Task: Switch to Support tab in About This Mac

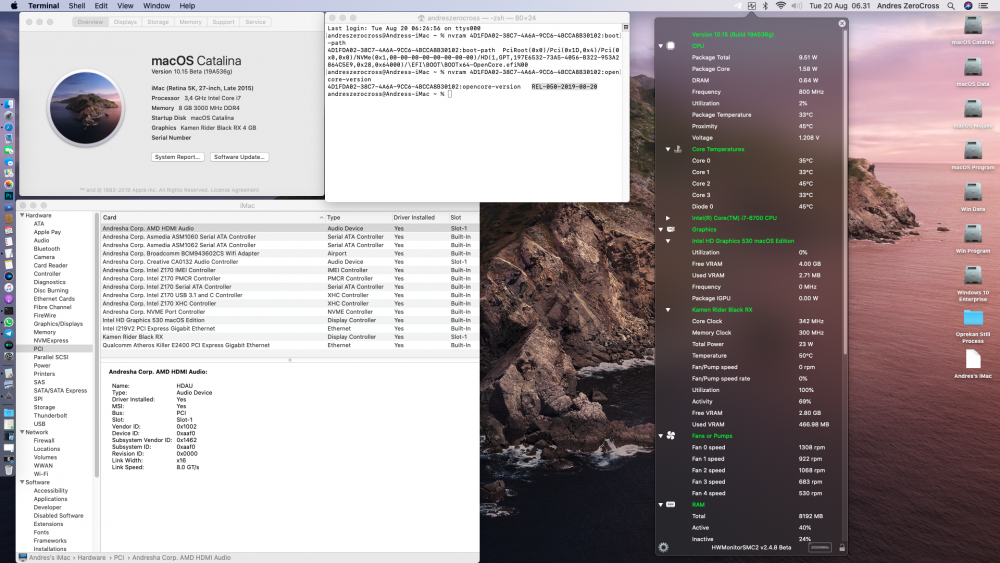Action: [223, 22]
